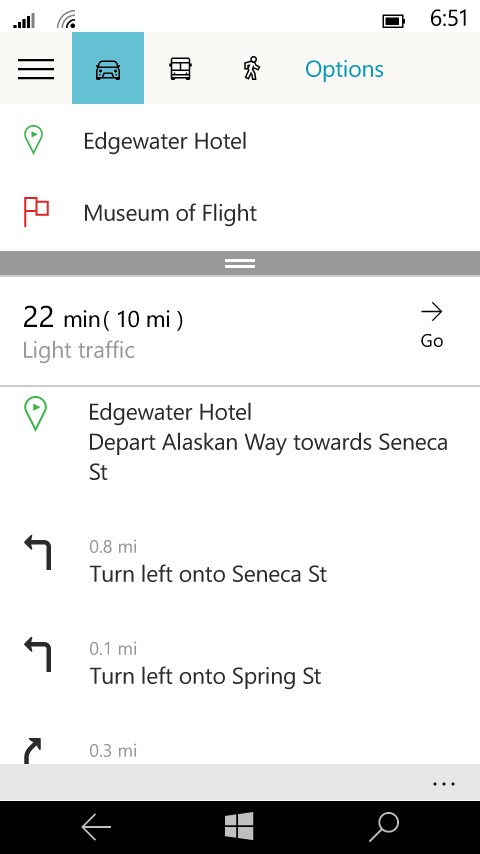Open route Options
Image resolution: width=480 pixels, height=854 pixels.
tap(344, 69)
